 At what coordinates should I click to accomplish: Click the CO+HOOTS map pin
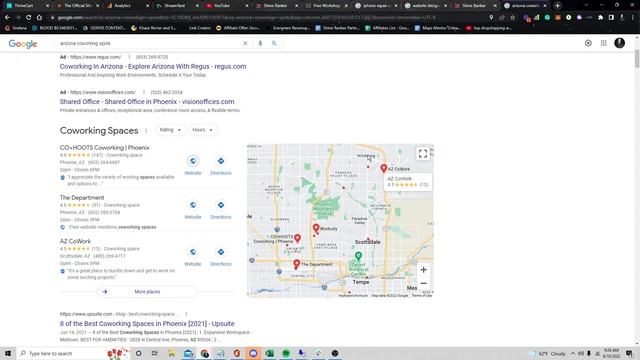(298, 238)
